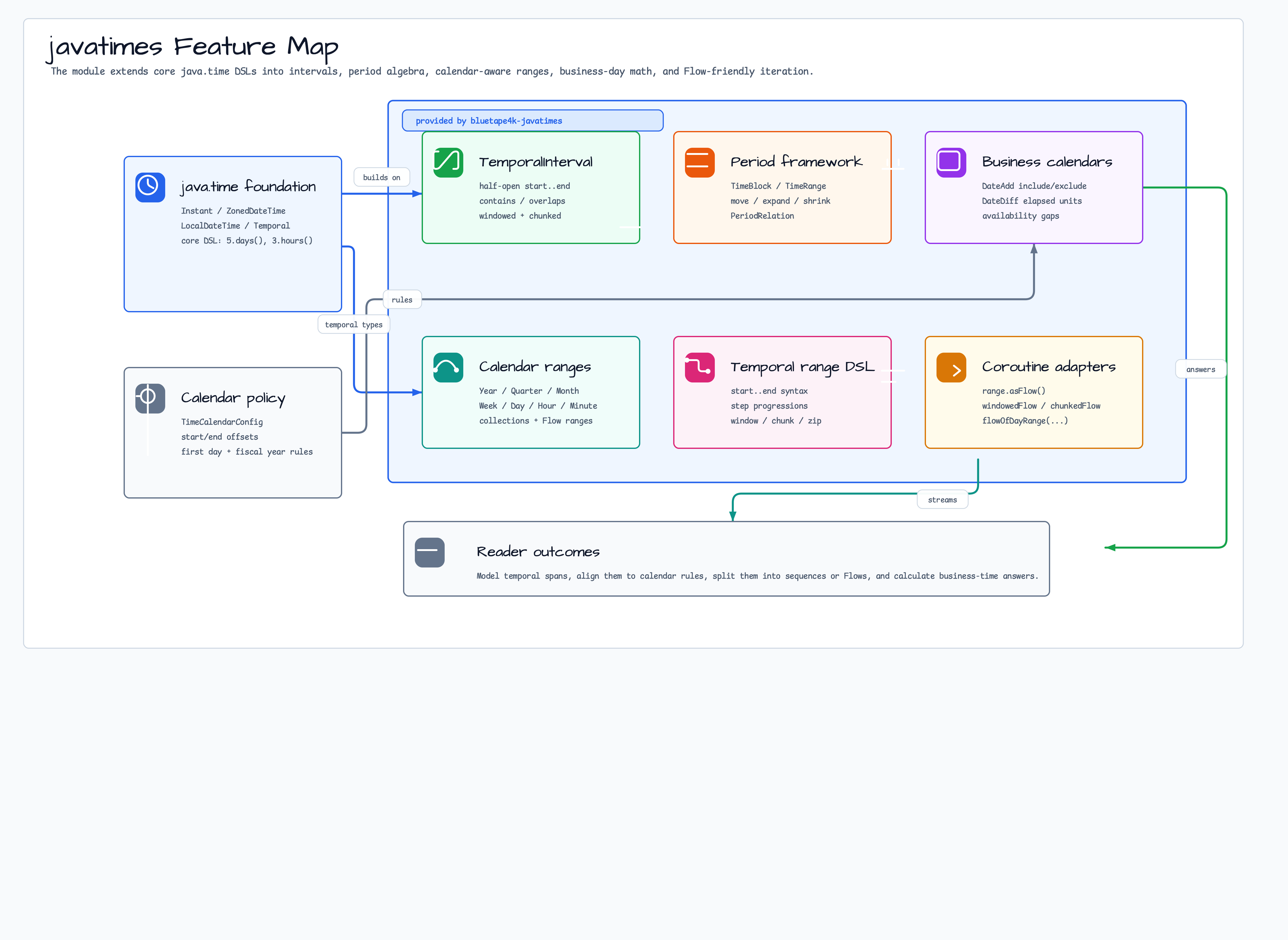Select the 'temporal types' edge label
This screenshot has width=1288, height=940.
coord(354,325)
